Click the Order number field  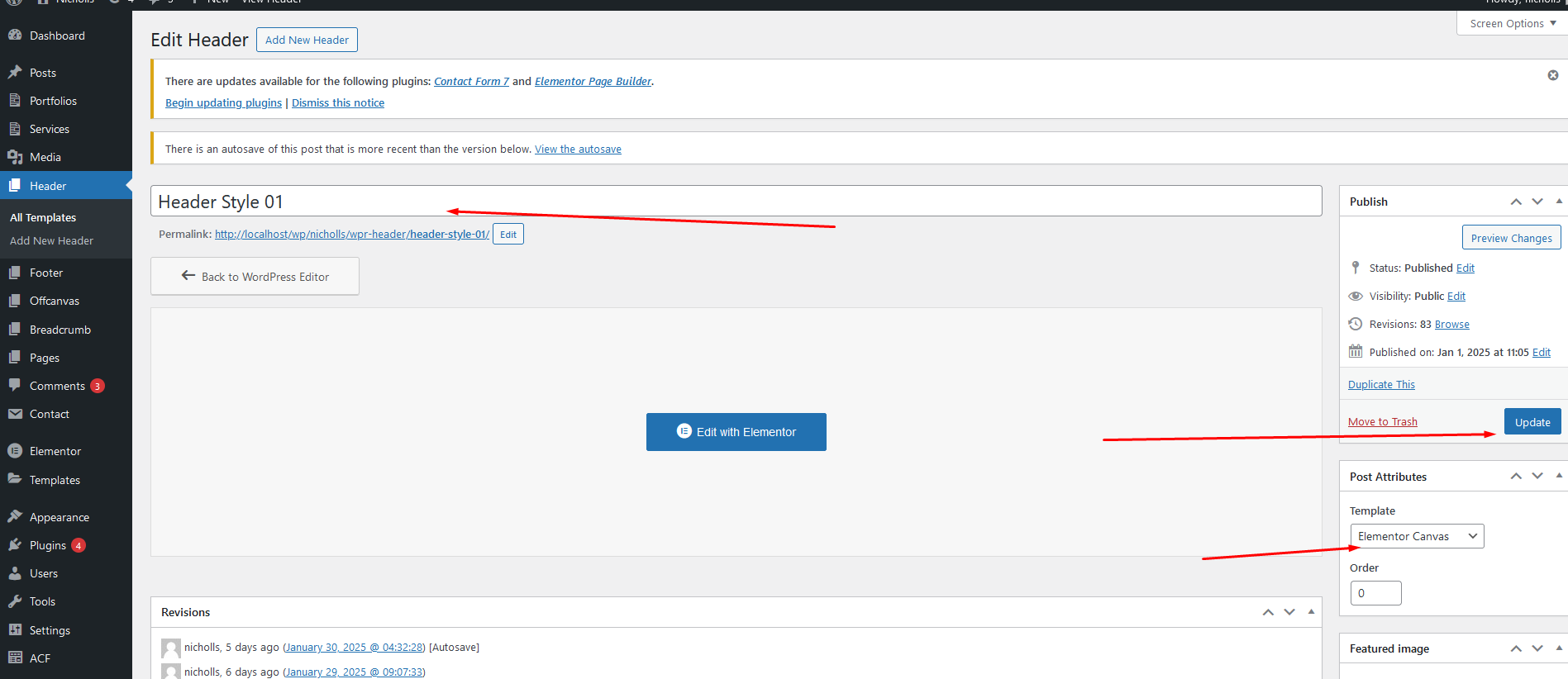(x=1375, y=593)
